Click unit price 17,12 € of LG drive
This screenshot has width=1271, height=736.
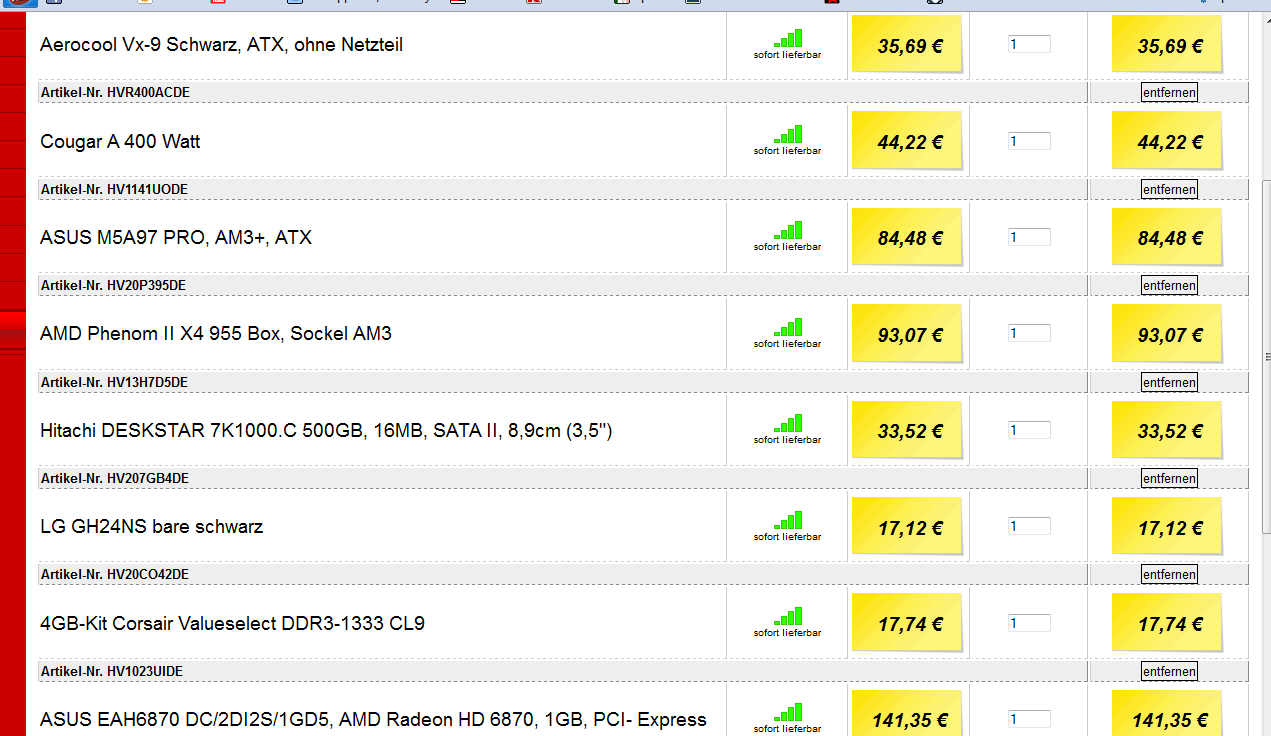point(906,527)
